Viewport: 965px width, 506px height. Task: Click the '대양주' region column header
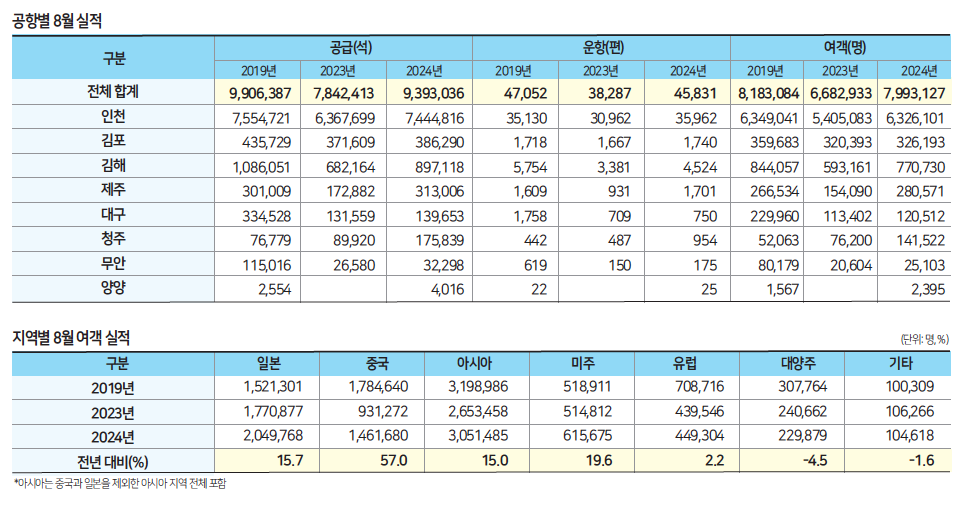coord(798,364)
